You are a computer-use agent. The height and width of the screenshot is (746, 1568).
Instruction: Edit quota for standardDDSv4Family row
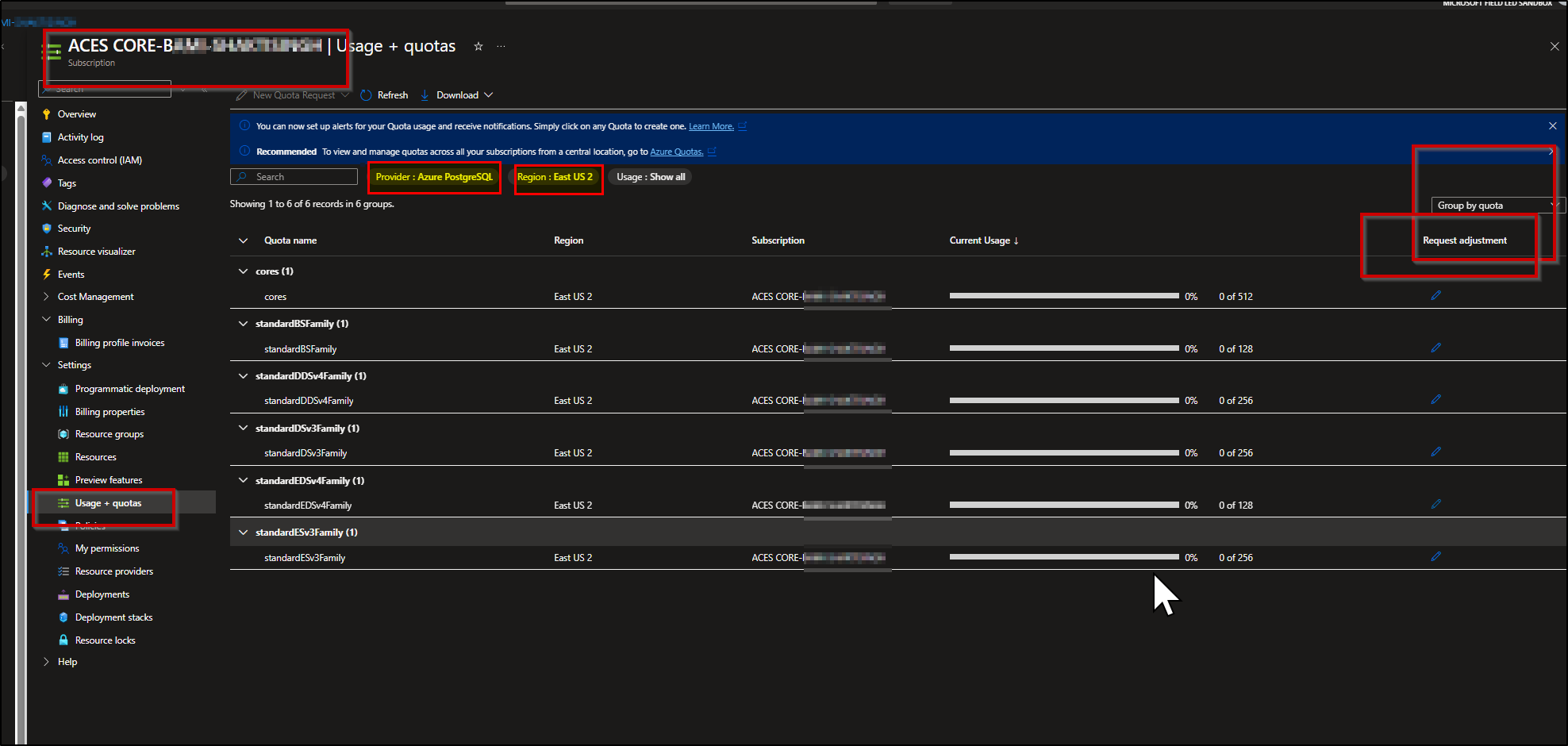[1436, 399]
